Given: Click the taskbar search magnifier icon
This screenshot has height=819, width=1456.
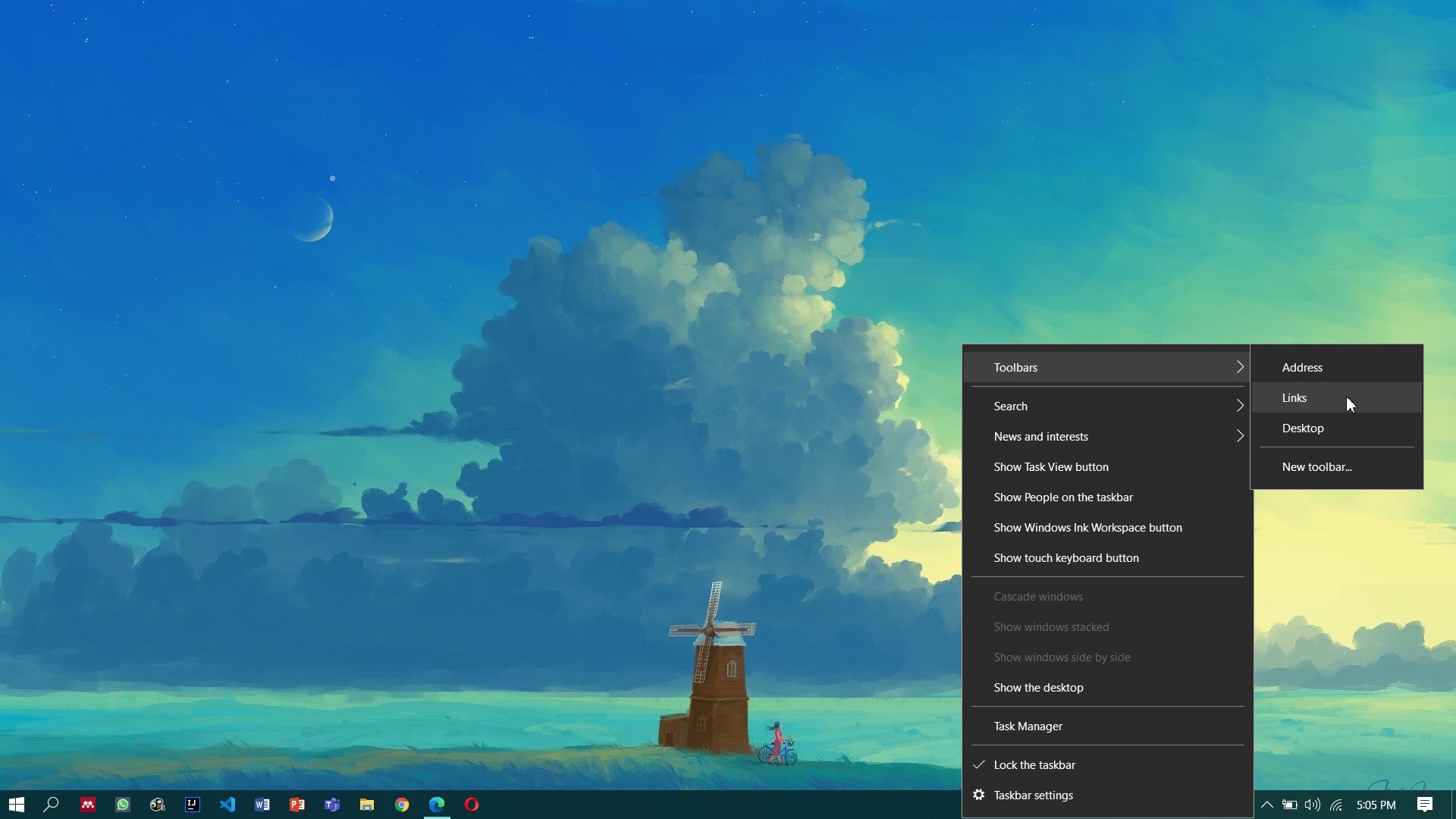Looking at the screenshot, I should [x=51, y=805].
